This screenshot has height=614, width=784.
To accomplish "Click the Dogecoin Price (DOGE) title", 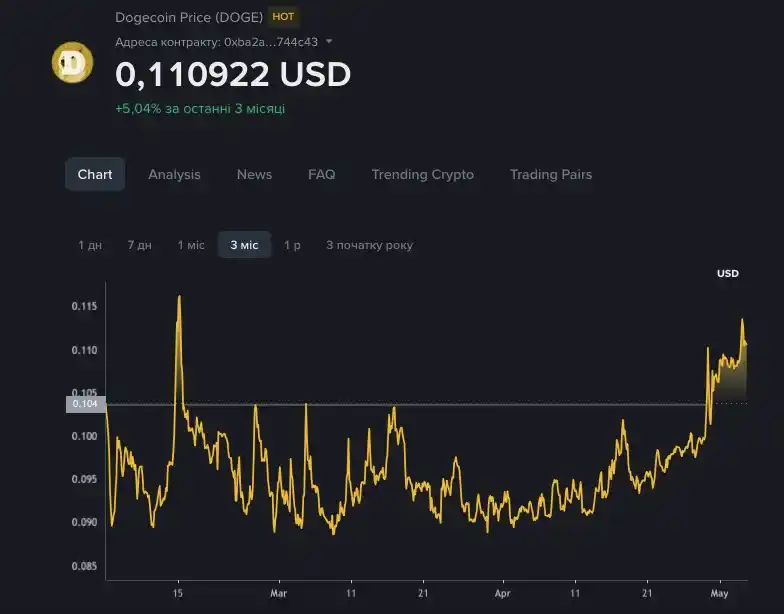I will [x=189, y=18].
